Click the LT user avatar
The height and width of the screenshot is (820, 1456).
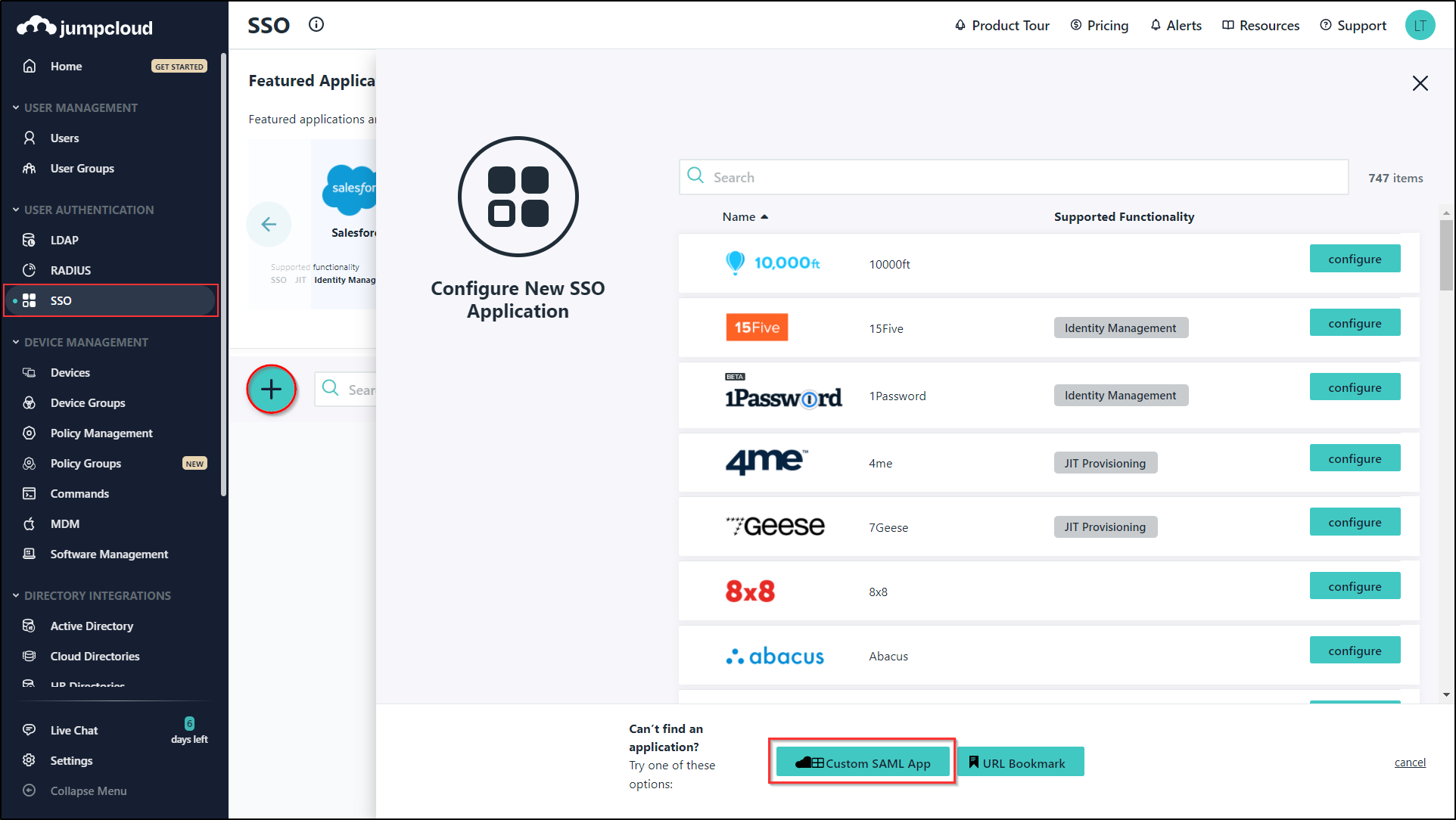[x=1420, y=25]
